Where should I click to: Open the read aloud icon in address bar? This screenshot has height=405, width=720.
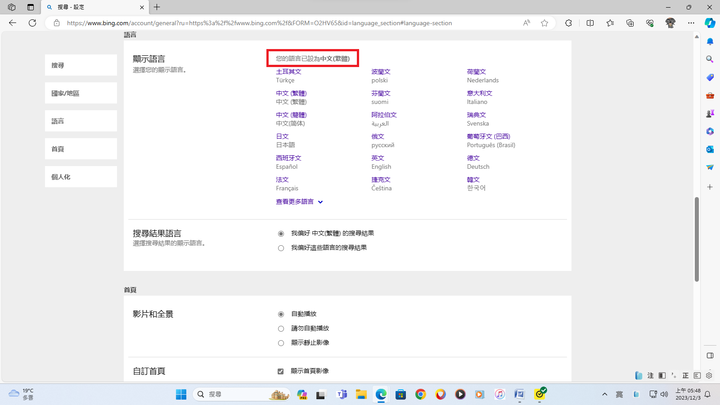click(526, 23)
